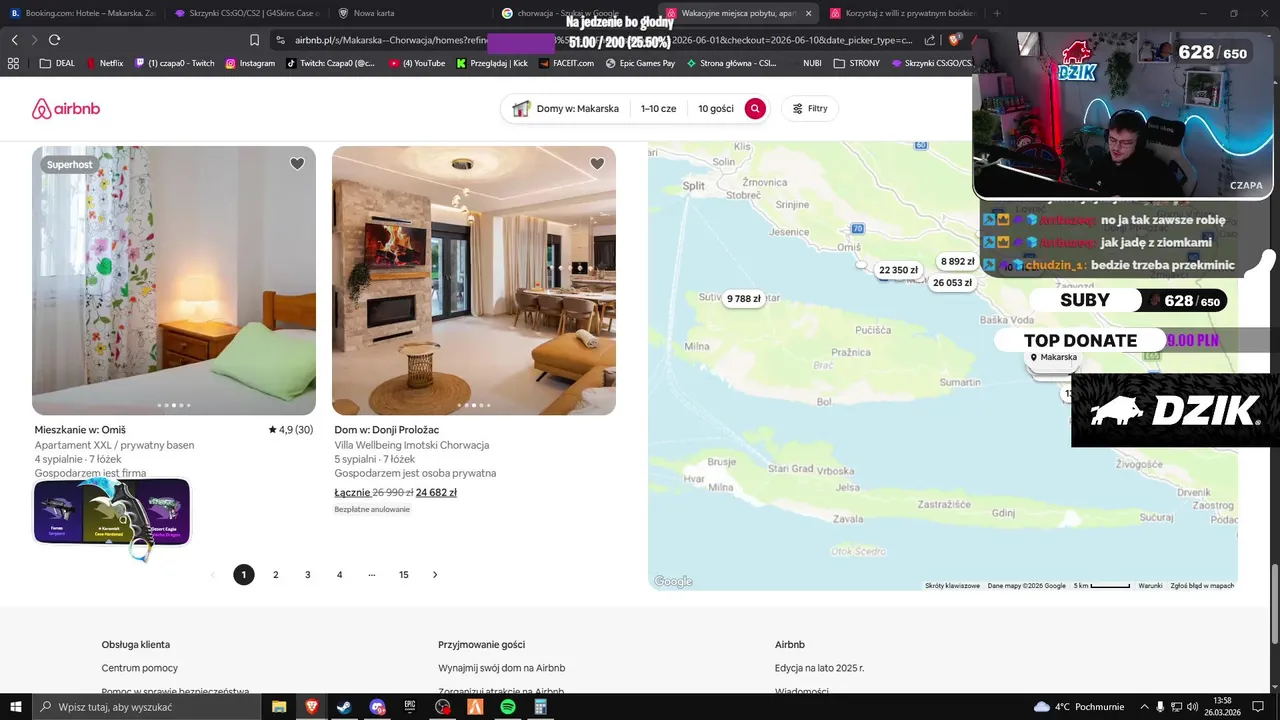
Task: Switch to the 'Nowa karta' browser tab
Action: (x=410, y=13)
